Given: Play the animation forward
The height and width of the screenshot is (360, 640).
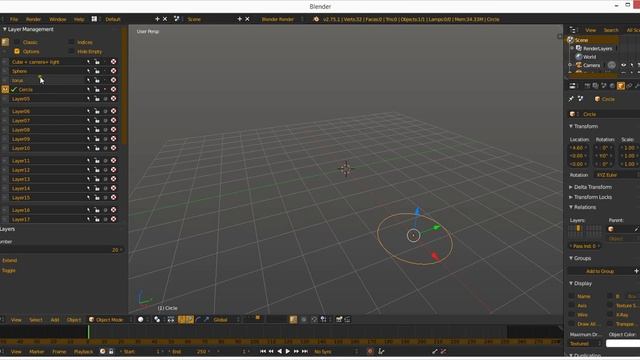Looking at the screenshot, I should click(x=288, y=351).
